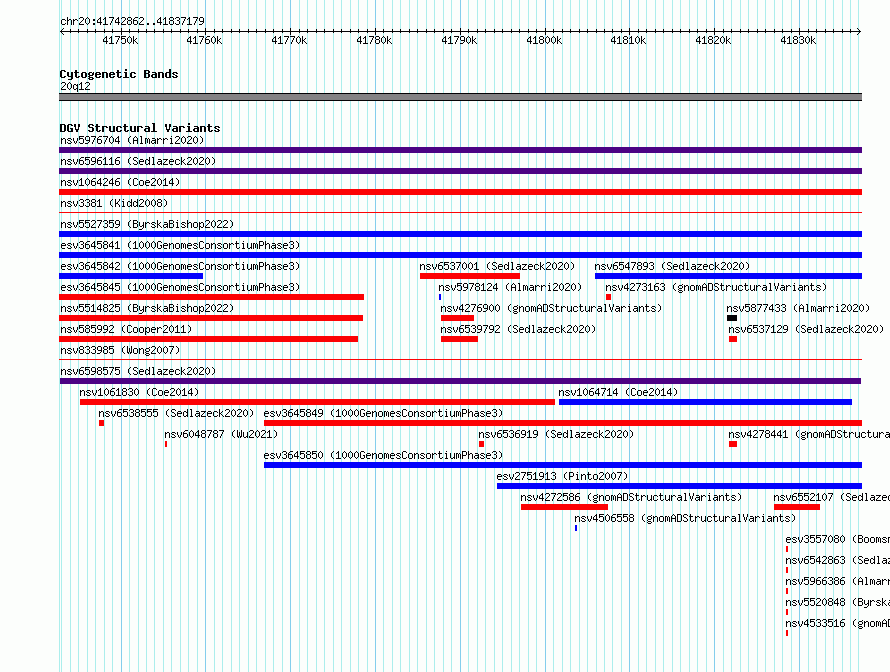Click the DGV Structural Variants track title
Image resolution: width=890 pixels, height=672 pixels.
click(140, 128)
